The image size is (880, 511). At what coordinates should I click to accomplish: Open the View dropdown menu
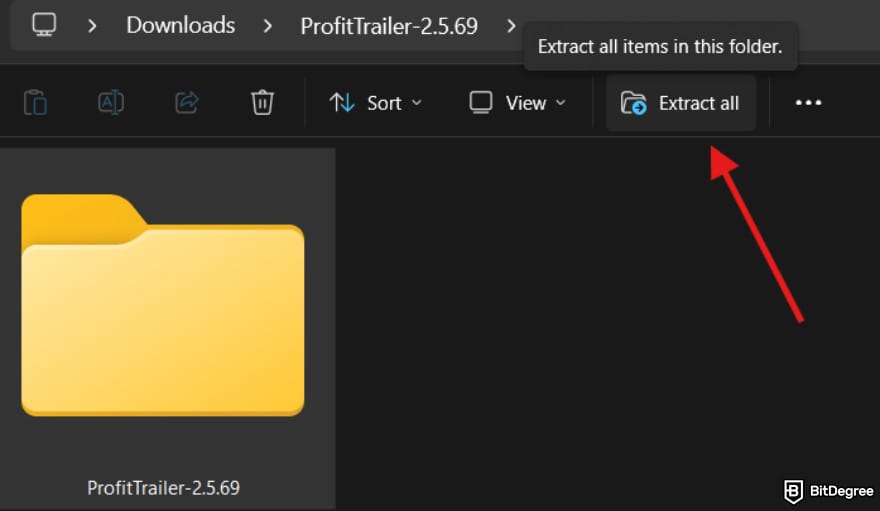pyautogui.click(x=517, y=103)
